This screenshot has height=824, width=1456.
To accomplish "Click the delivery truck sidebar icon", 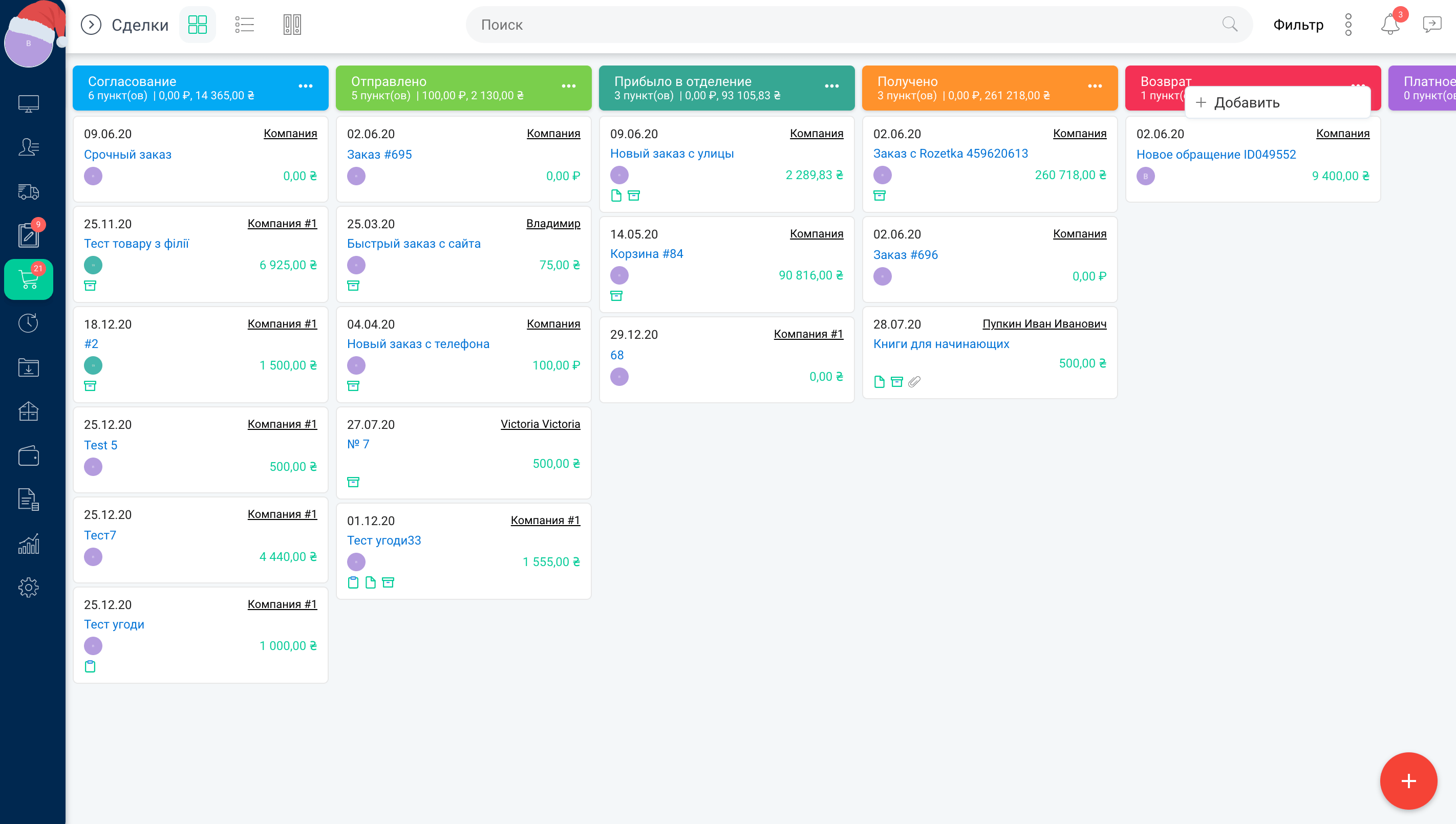I will pos(28,192).
